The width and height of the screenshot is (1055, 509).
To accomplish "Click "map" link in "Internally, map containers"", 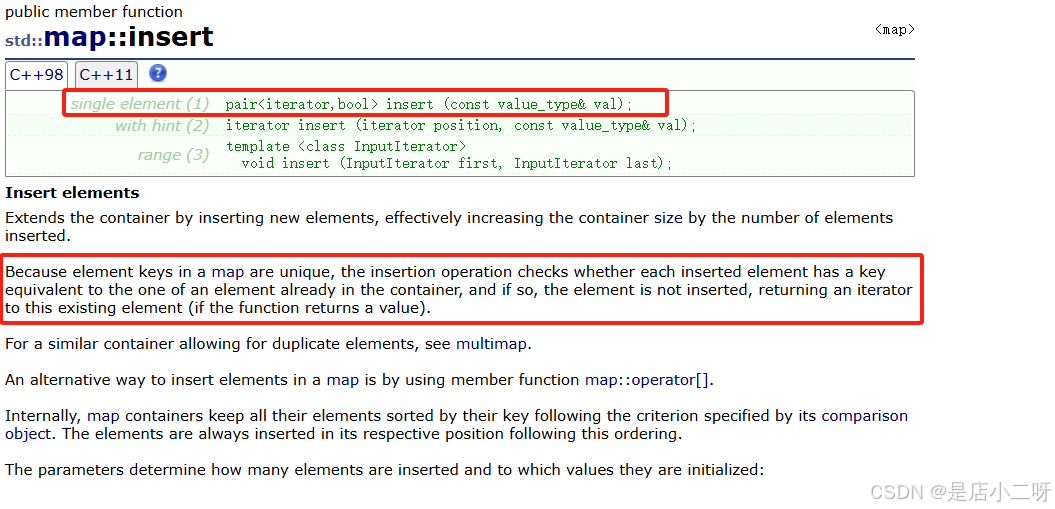I will pos(102,416).
